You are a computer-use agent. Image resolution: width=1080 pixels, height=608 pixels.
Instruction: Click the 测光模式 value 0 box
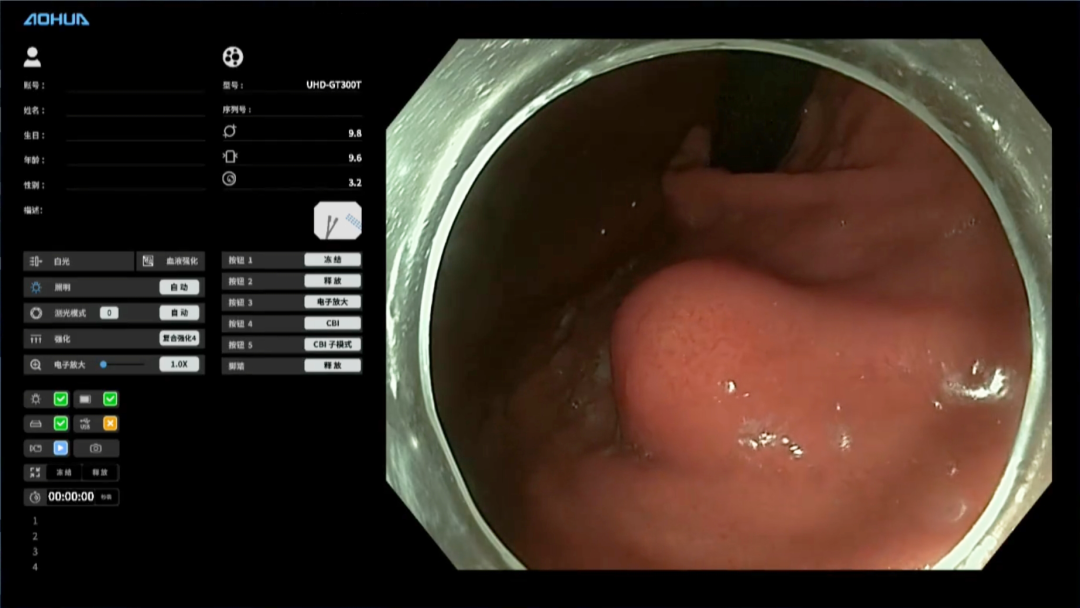tap(109, 313)
